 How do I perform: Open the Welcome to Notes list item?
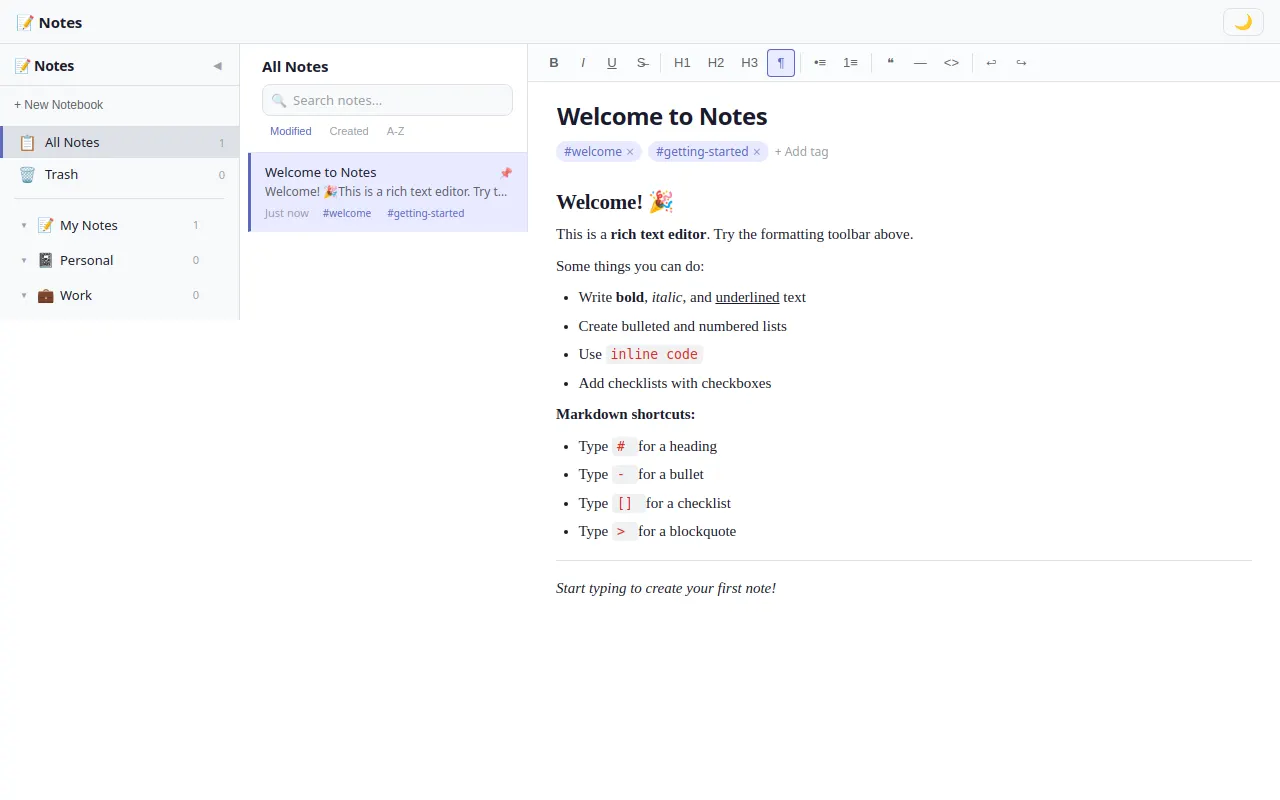click(388, 192)
